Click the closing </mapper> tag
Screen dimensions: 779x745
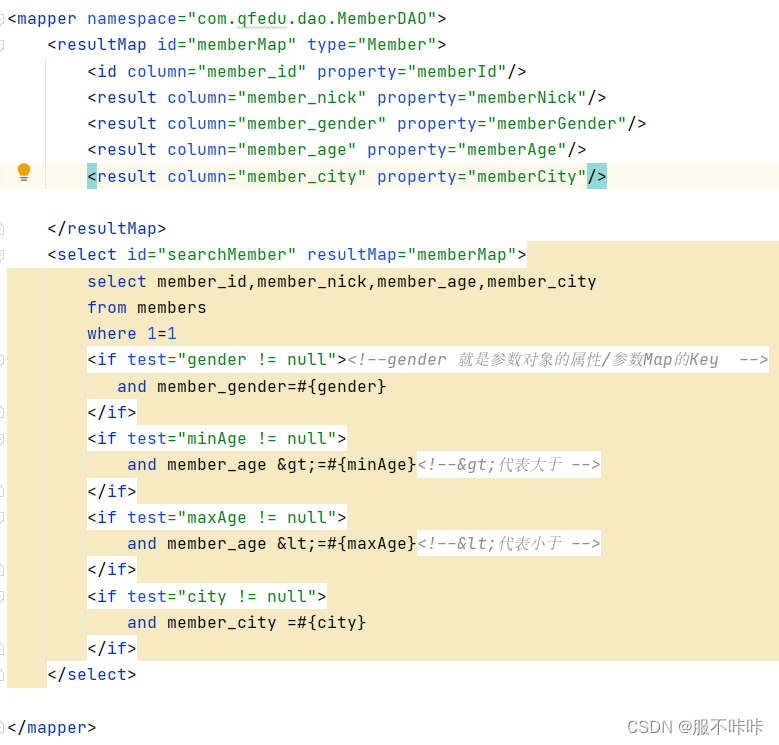[52, 728]
